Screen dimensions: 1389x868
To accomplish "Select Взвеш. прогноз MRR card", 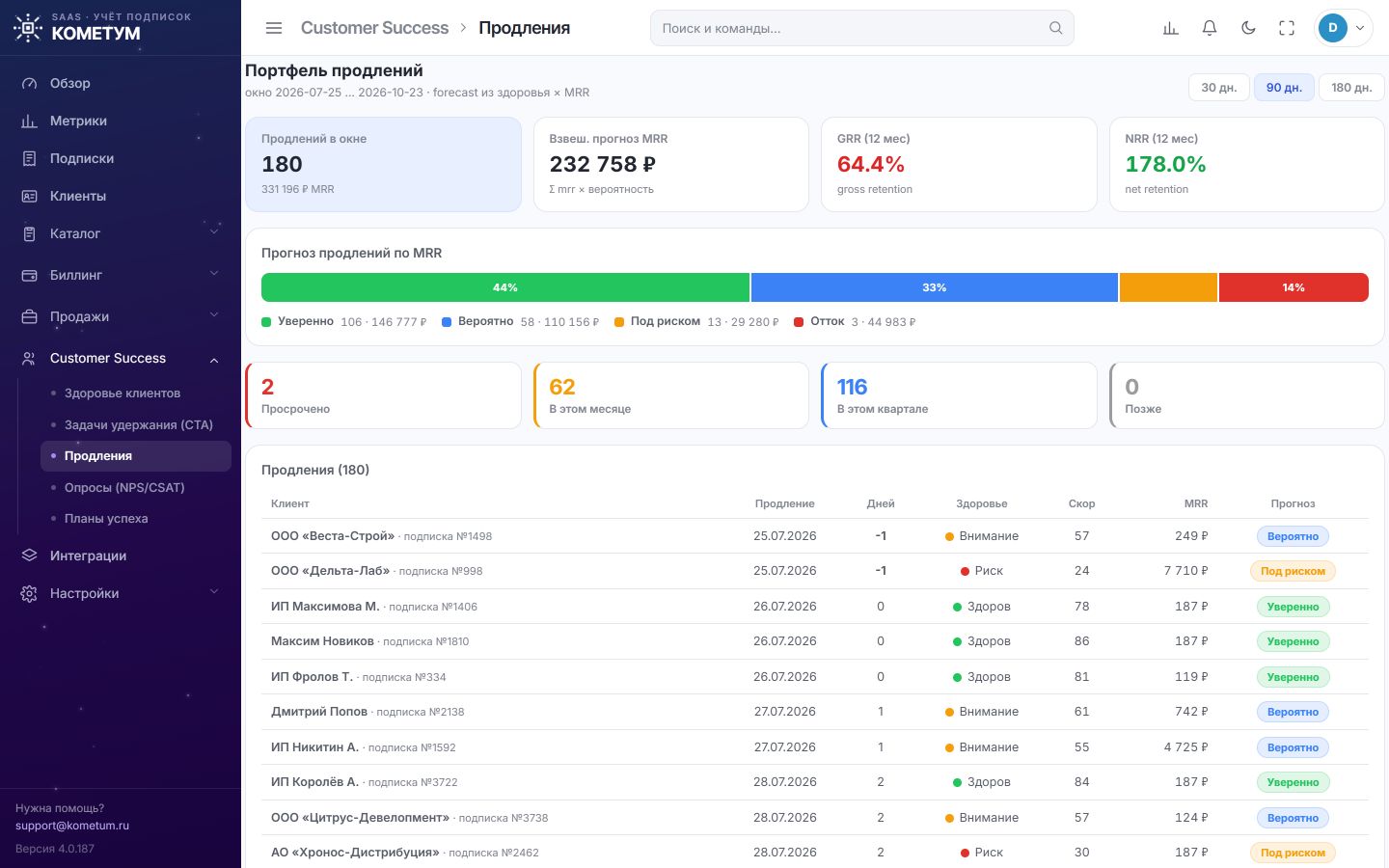I will coord(671,164).
